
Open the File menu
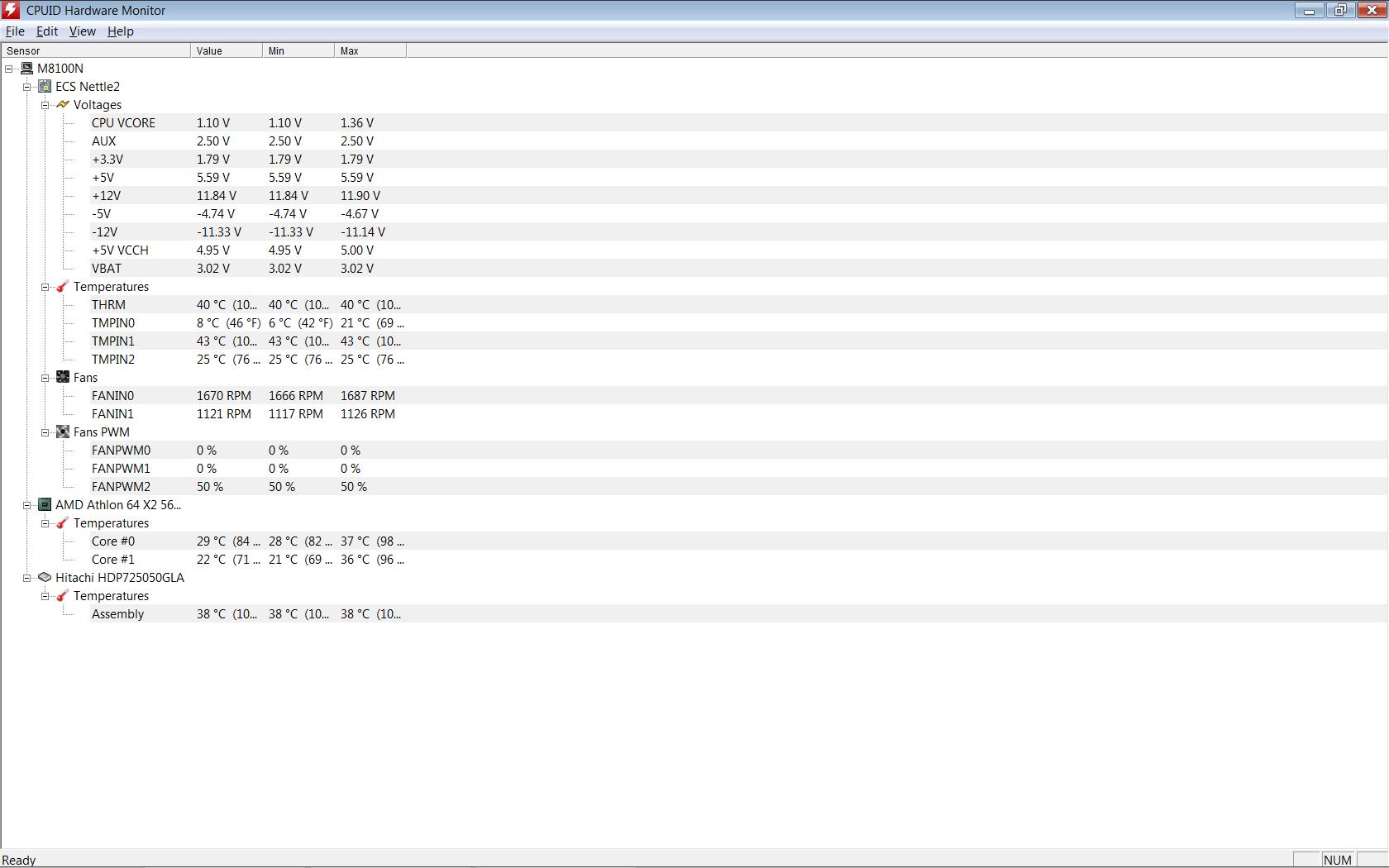(x=15, y=31)
